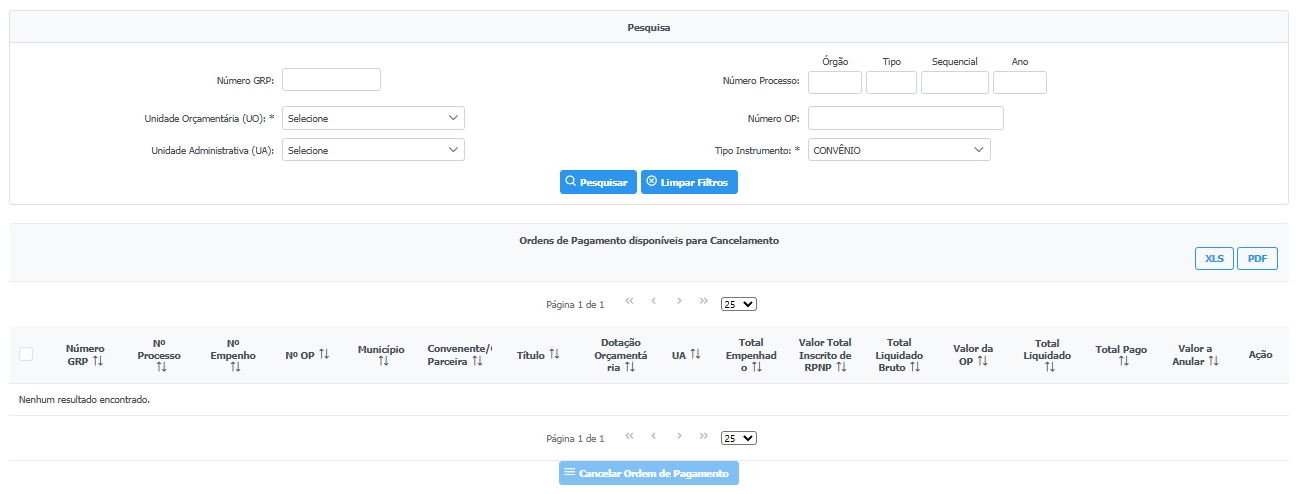This screenshot has width=1314, height=494.
Task: Export results using XLS button
Action: click(1214, 258)
